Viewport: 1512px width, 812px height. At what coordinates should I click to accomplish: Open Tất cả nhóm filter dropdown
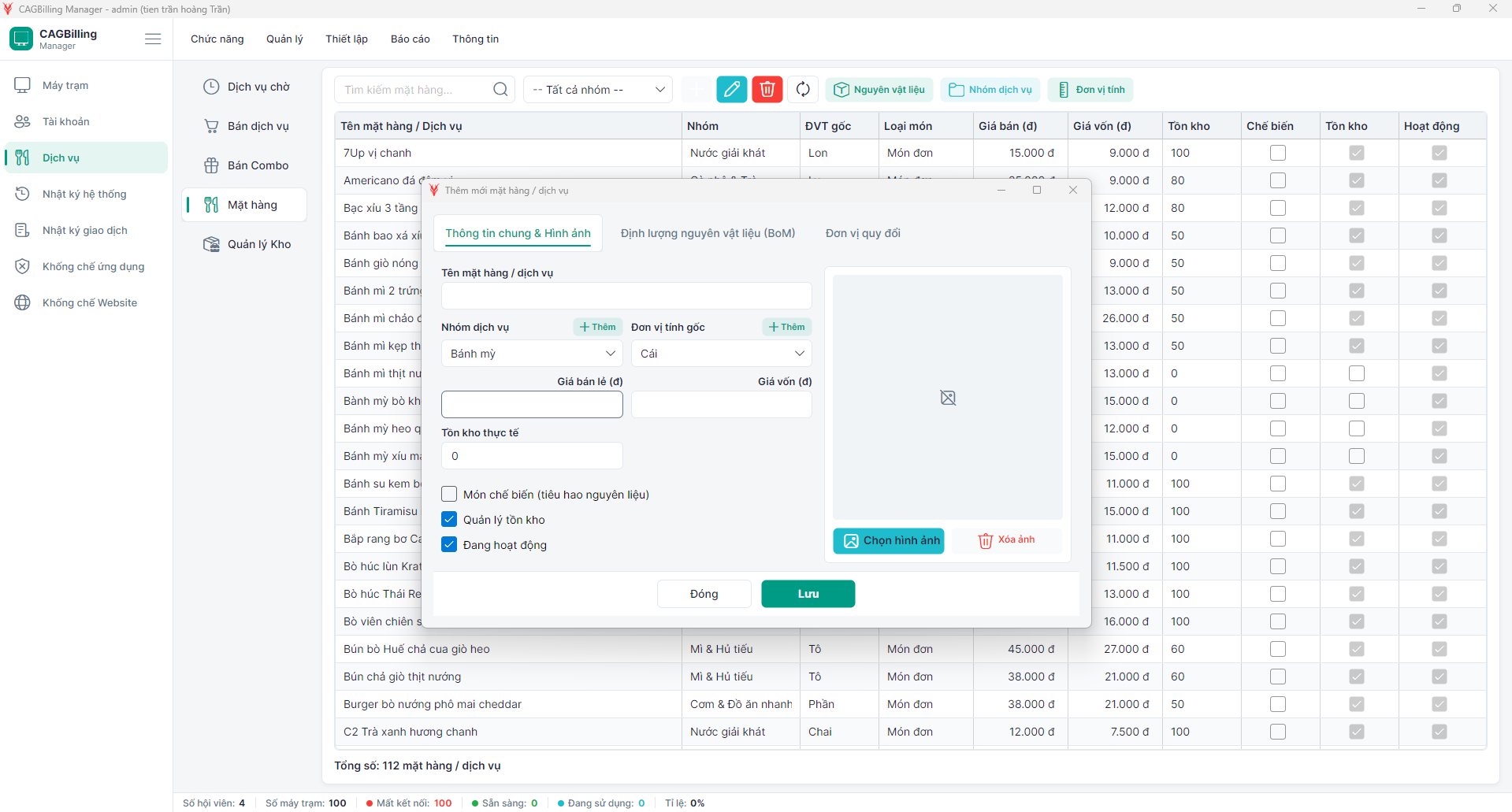tap(598, 90)
